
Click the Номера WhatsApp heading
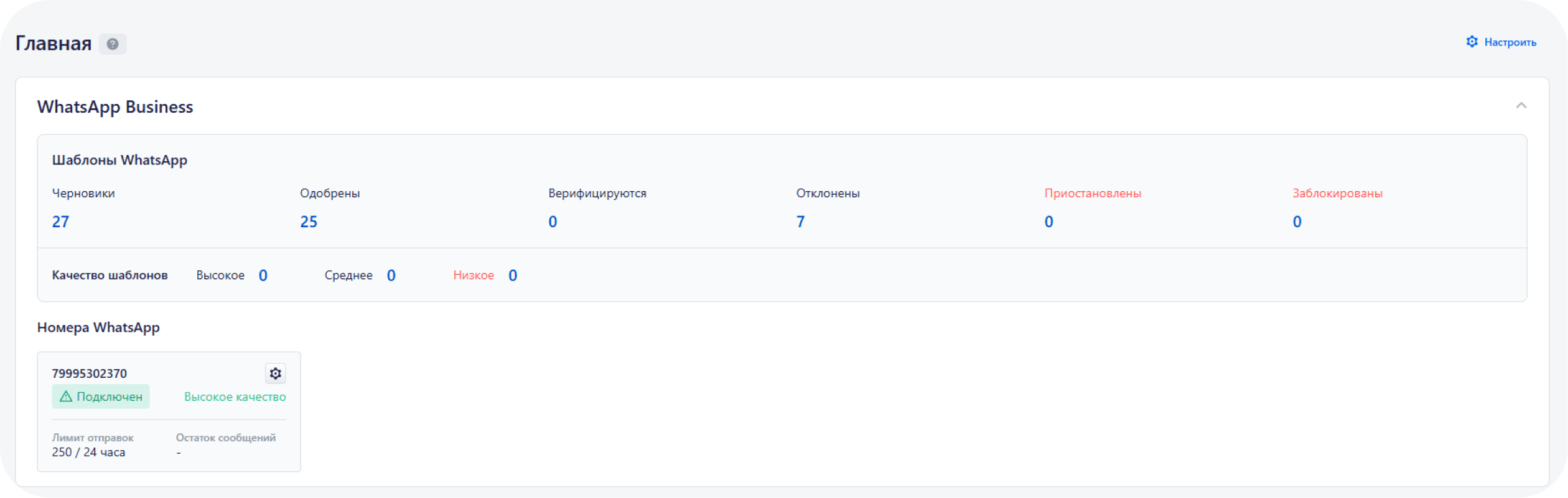coord(98,327)
